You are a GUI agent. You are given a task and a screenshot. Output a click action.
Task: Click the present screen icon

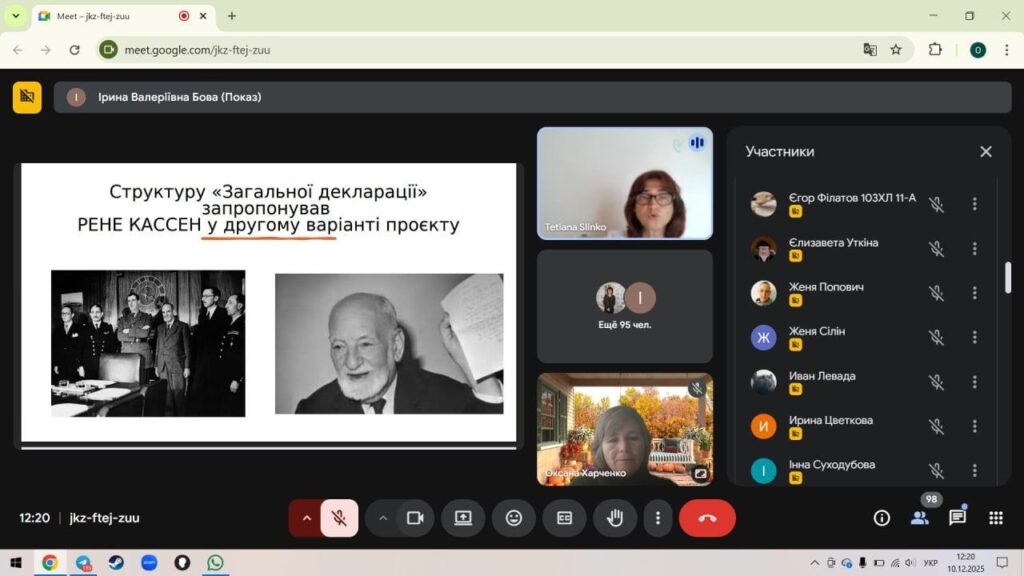pos(463,518)
